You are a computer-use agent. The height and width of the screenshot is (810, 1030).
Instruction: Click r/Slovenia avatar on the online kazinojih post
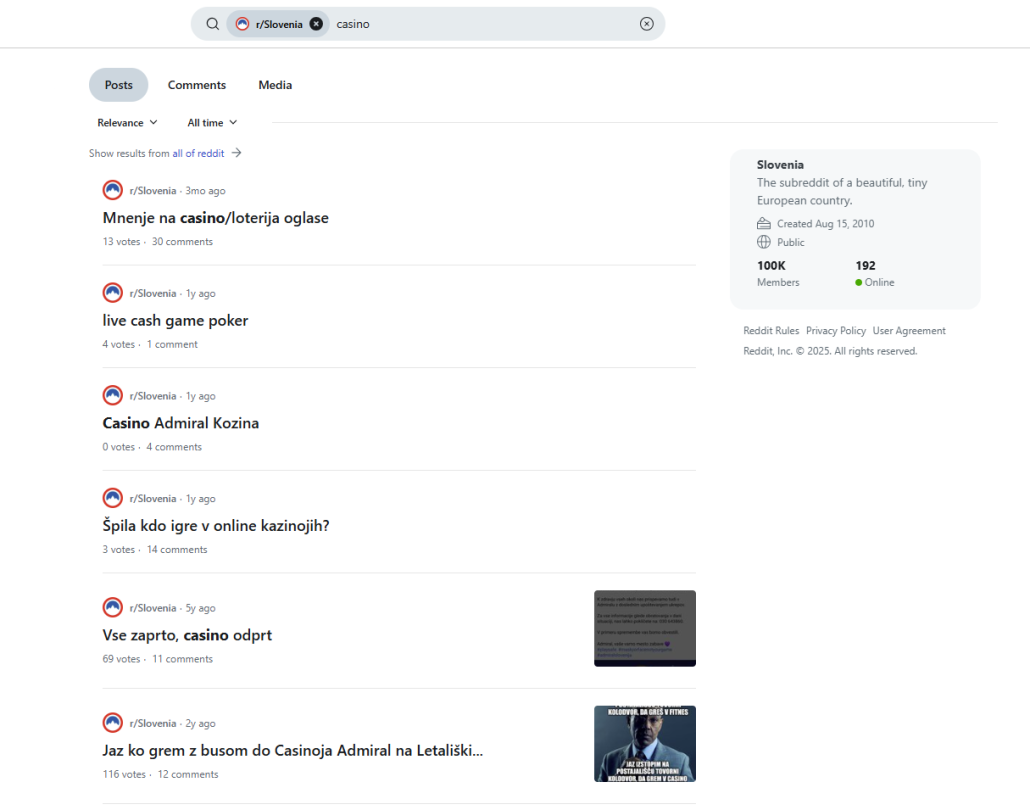(113, 498)
